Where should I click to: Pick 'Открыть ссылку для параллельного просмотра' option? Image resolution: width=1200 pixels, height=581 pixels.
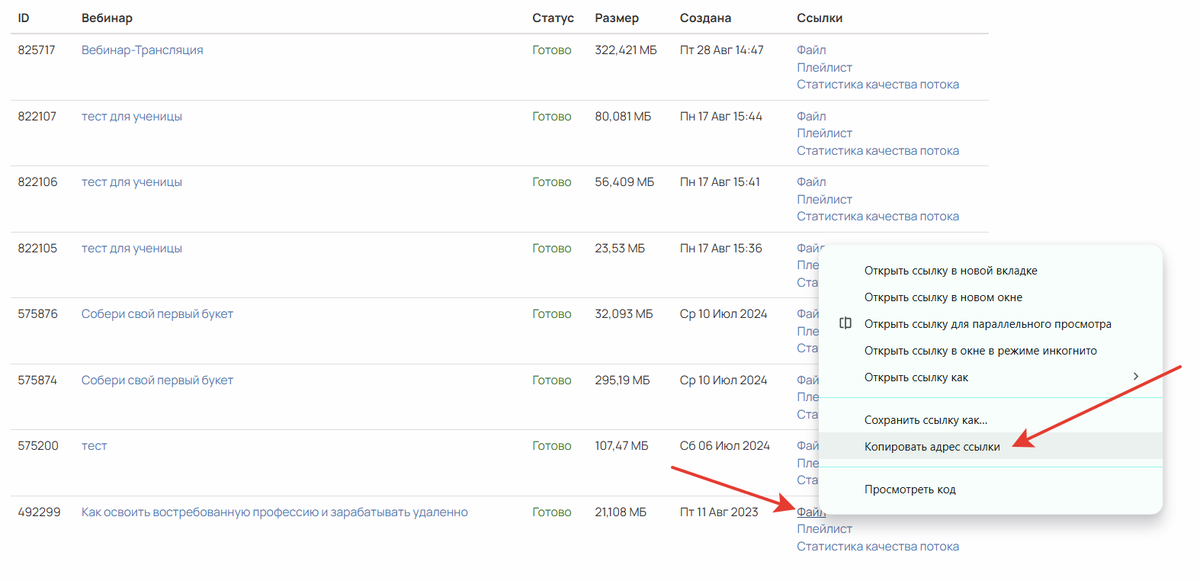[990, 324]
